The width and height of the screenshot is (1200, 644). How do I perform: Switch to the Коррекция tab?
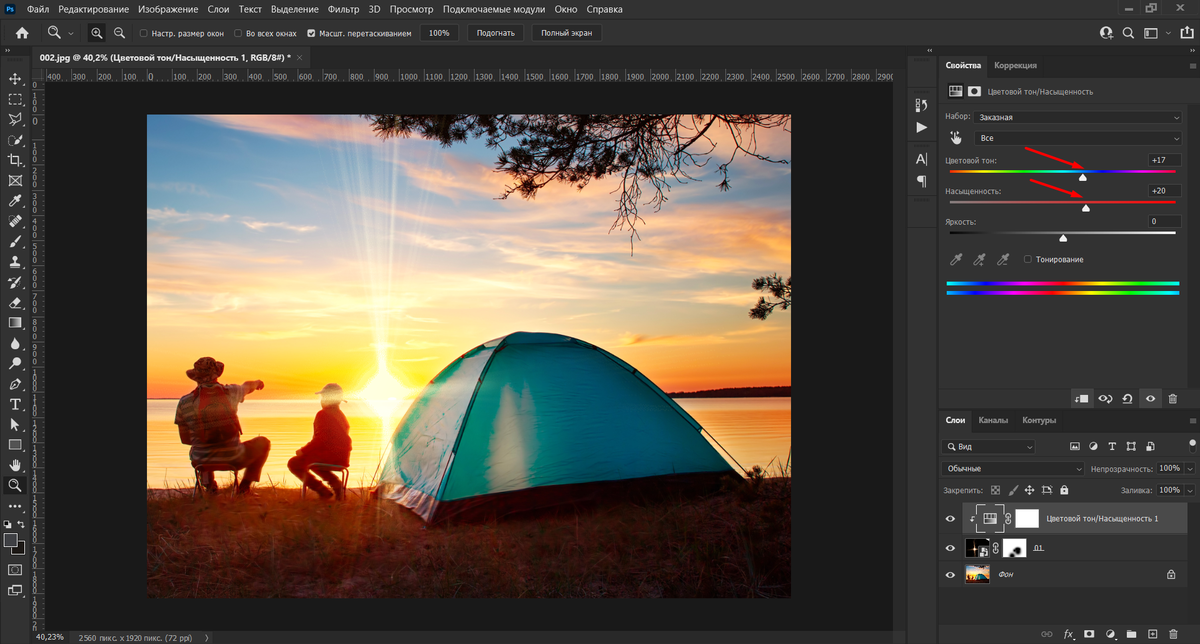pos(1015,65)
